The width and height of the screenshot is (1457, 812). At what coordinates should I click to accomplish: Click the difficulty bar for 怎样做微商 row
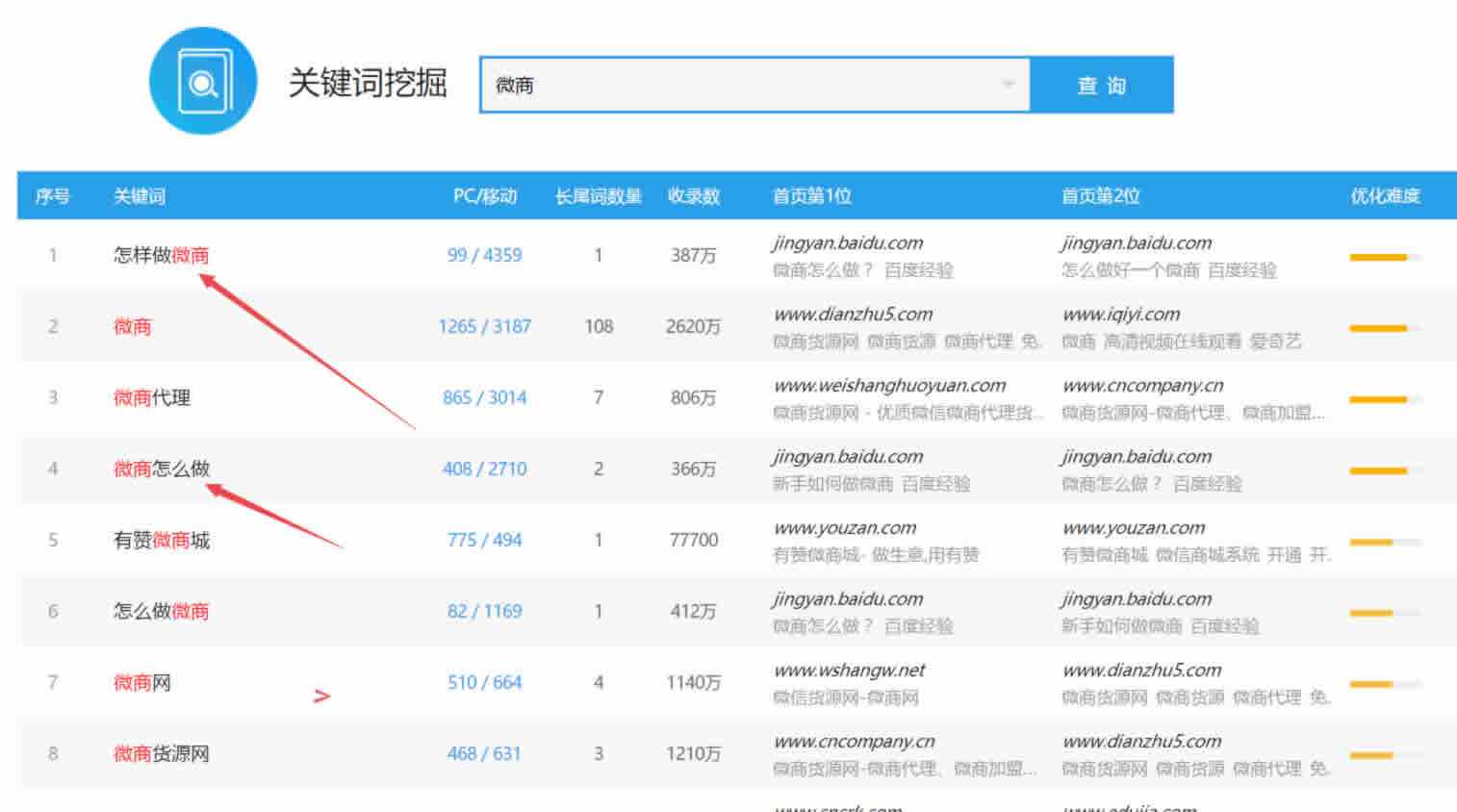click(x=1384, y=257)
